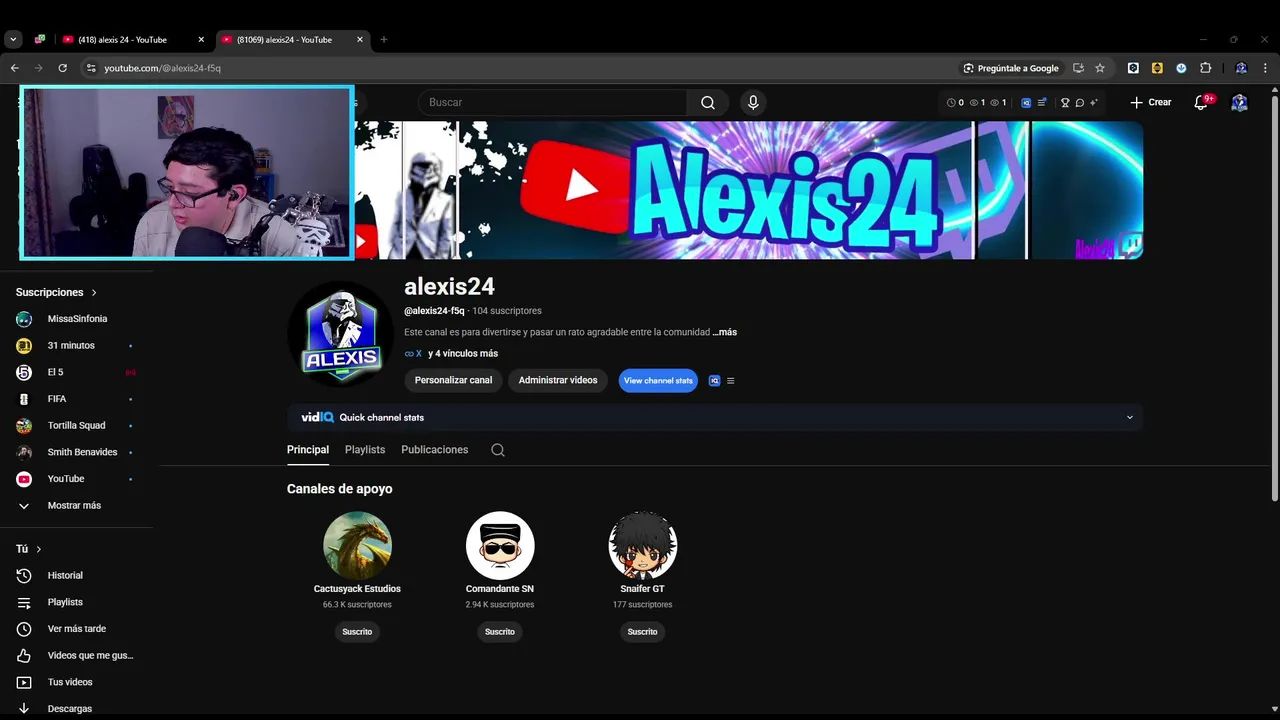Viewport: 1280px width, 720px height.
Task: Open a new browser tab
Action: click(383, 40)
